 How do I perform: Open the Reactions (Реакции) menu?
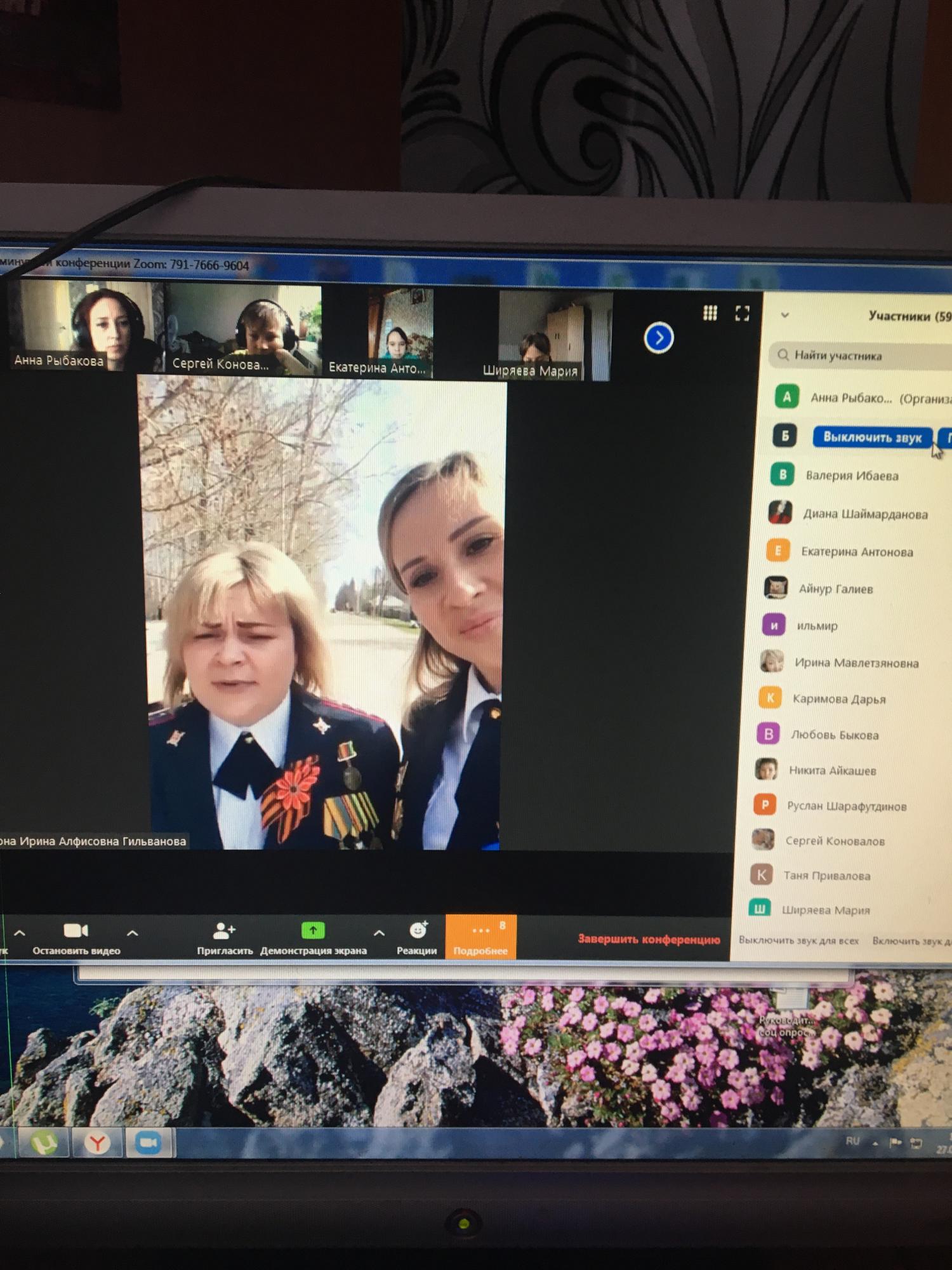pos(417,932)
